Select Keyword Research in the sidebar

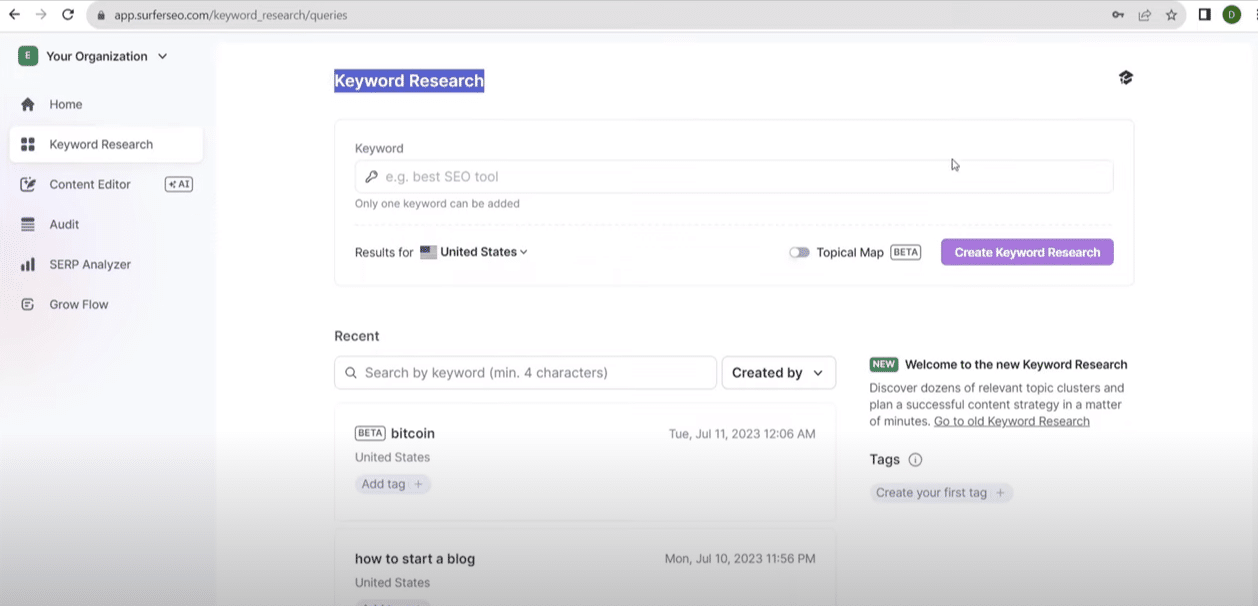click(106, 144)
